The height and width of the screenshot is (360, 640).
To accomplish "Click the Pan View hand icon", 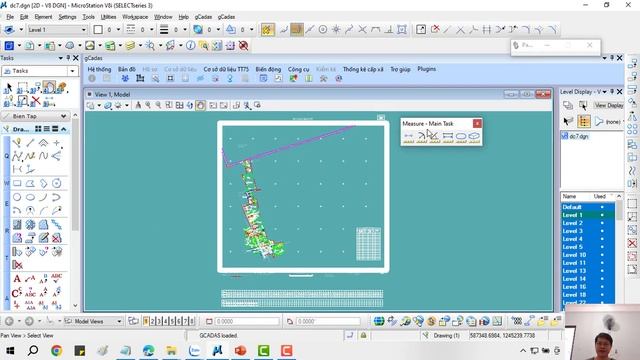I will coord(200,105).
